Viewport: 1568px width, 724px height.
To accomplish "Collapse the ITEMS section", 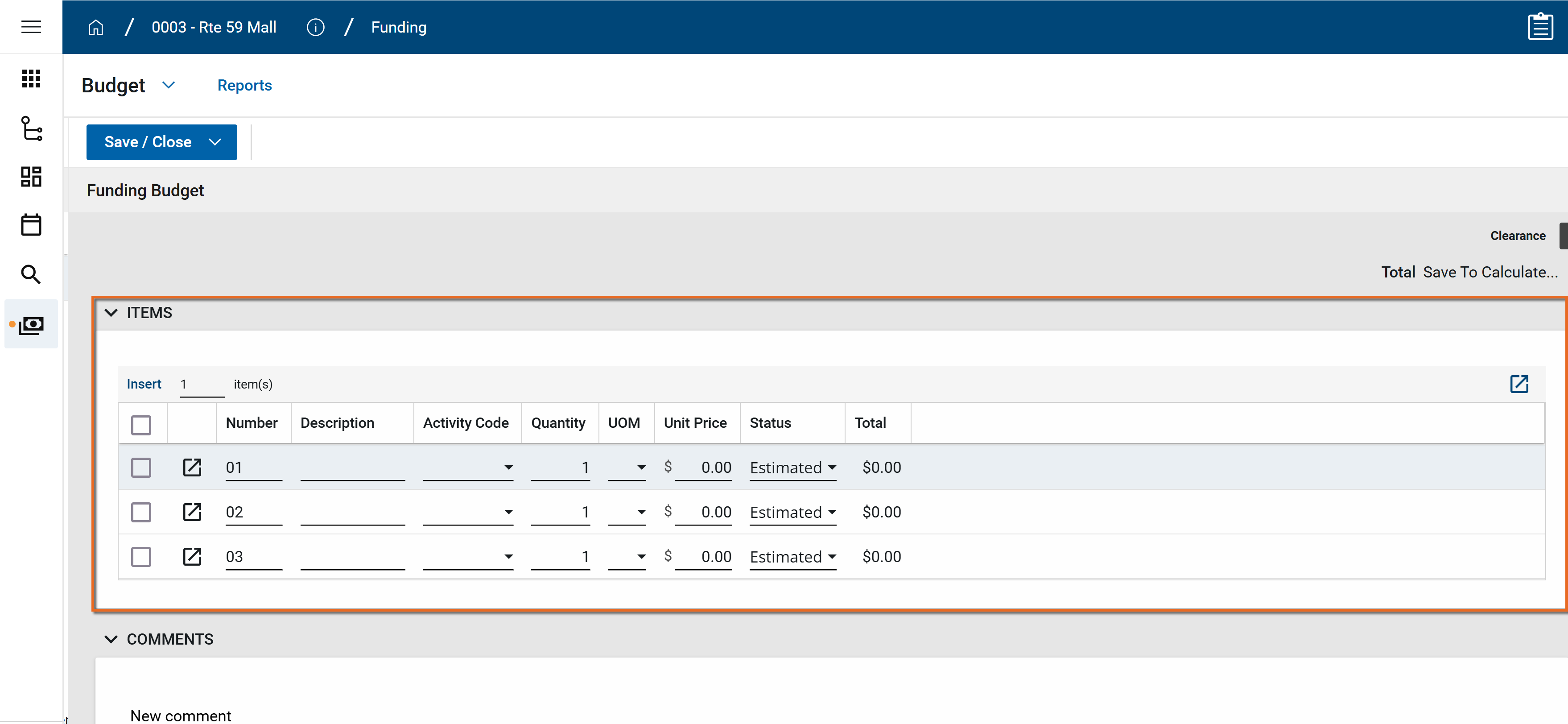I will pos(111,313).
